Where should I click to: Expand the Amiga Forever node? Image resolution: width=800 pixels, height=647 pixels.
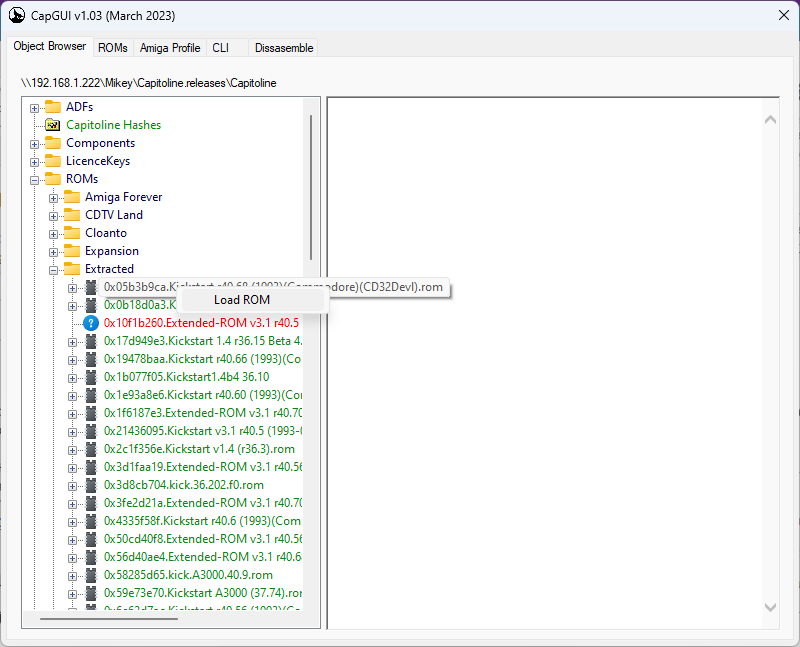tap(53, 198)
